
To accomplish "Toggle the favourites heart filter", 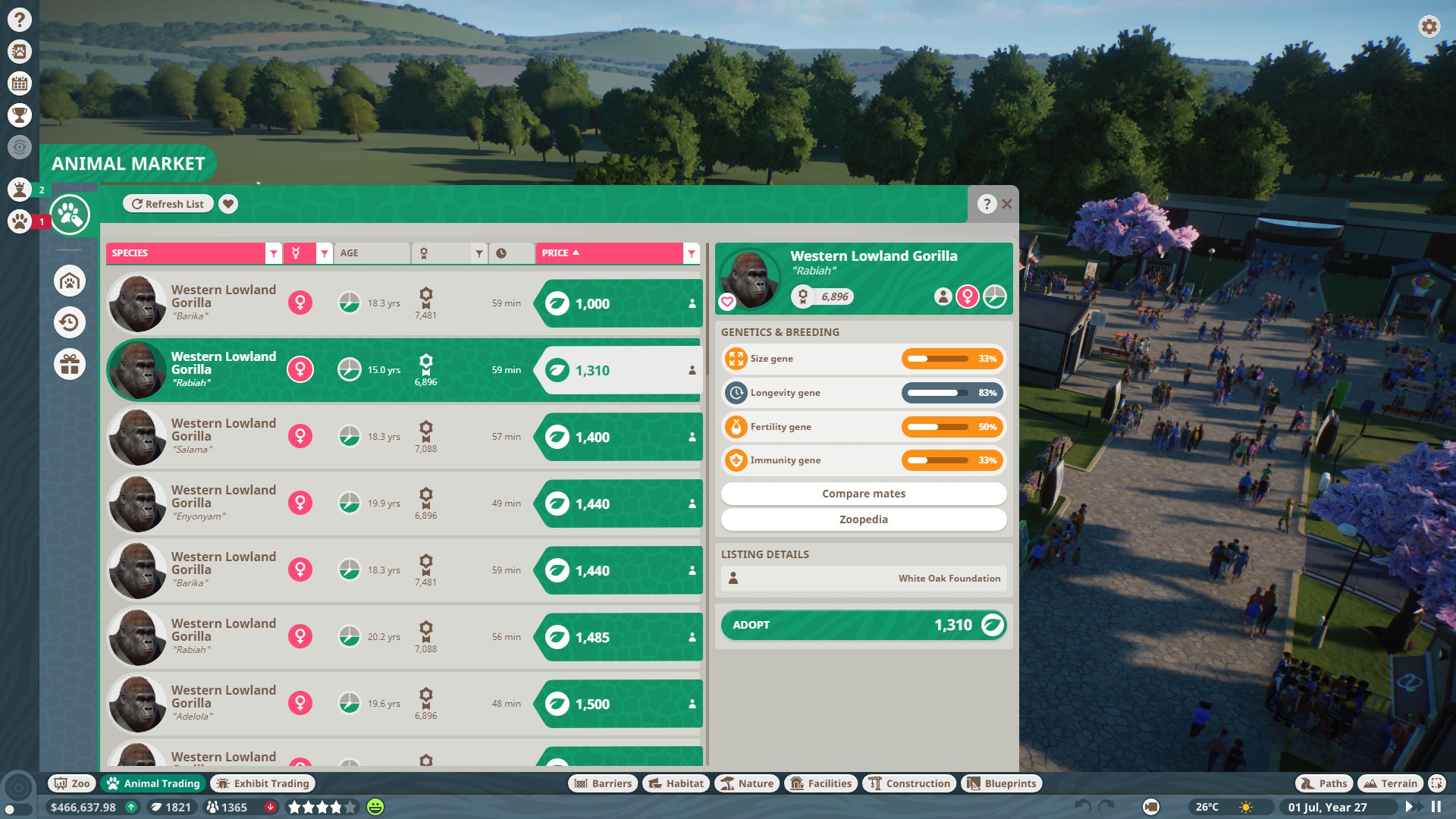I will point(228,204).
